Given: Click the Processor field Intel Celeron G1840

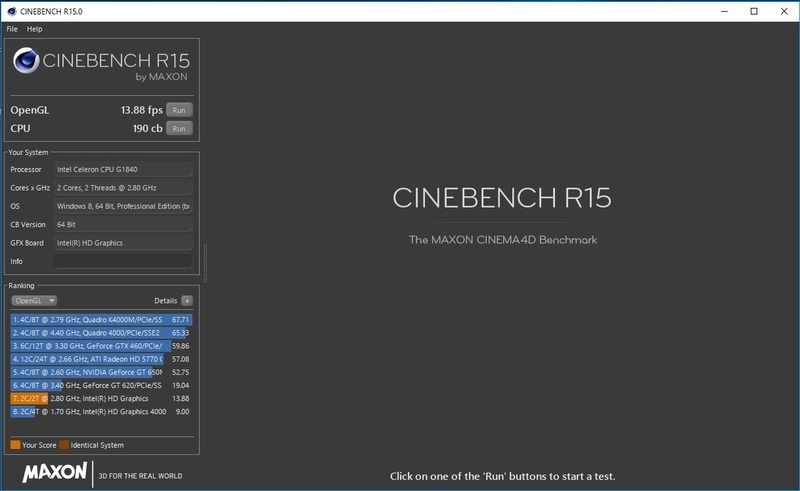Looking at the screenshot, I should click(x=123, y=169).
